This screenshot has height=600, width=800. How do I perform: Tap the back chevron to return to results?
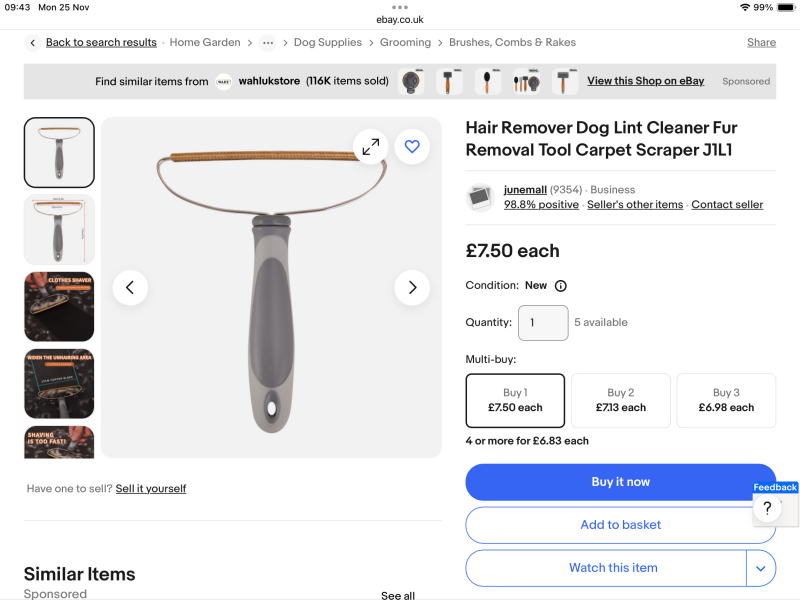tap(32, 42)
